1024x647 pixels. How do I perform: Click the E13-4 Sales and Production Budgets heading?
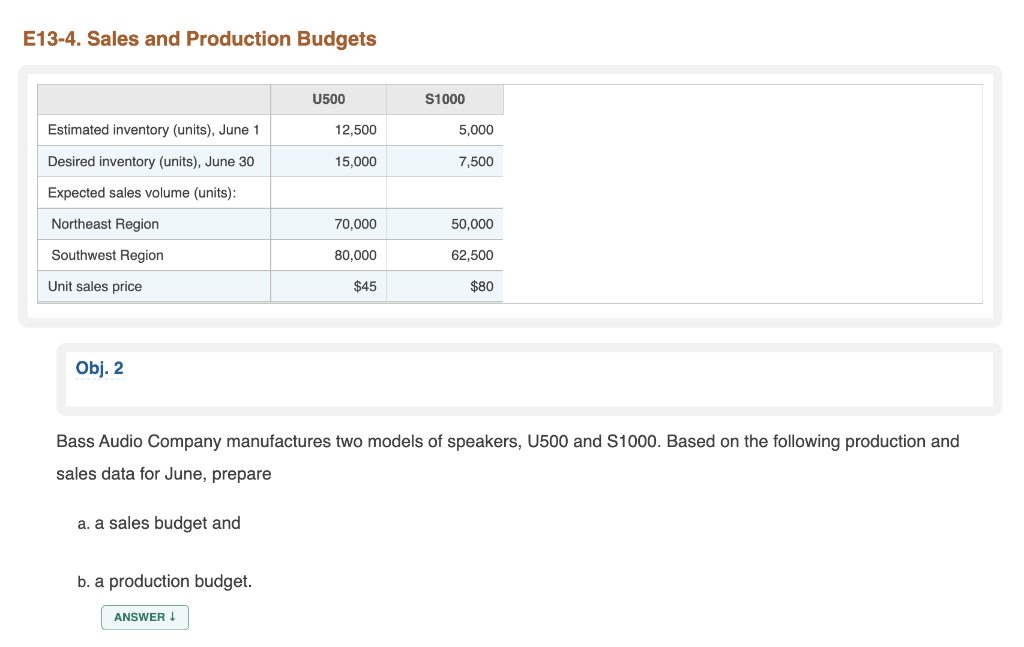click(200, 39)
